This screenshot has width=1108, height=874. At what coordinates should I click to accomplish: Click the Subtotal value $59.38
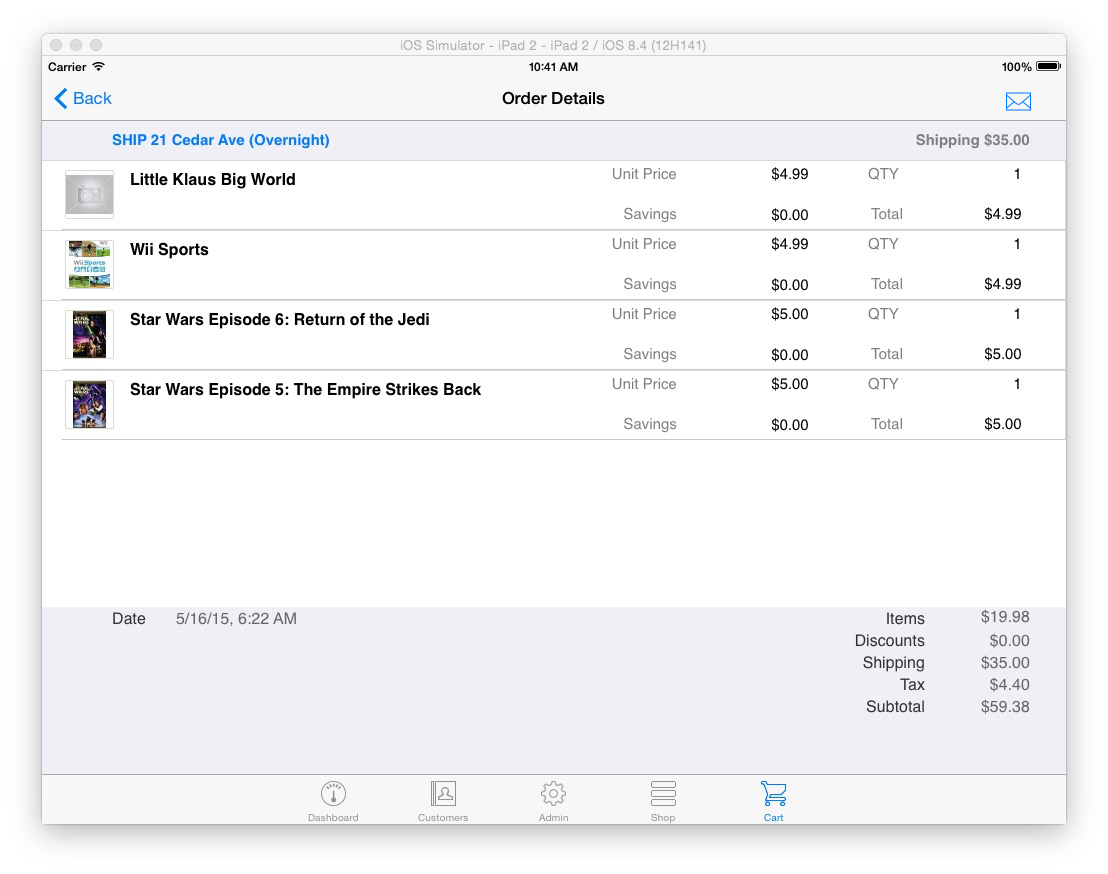click(1005, 707)
